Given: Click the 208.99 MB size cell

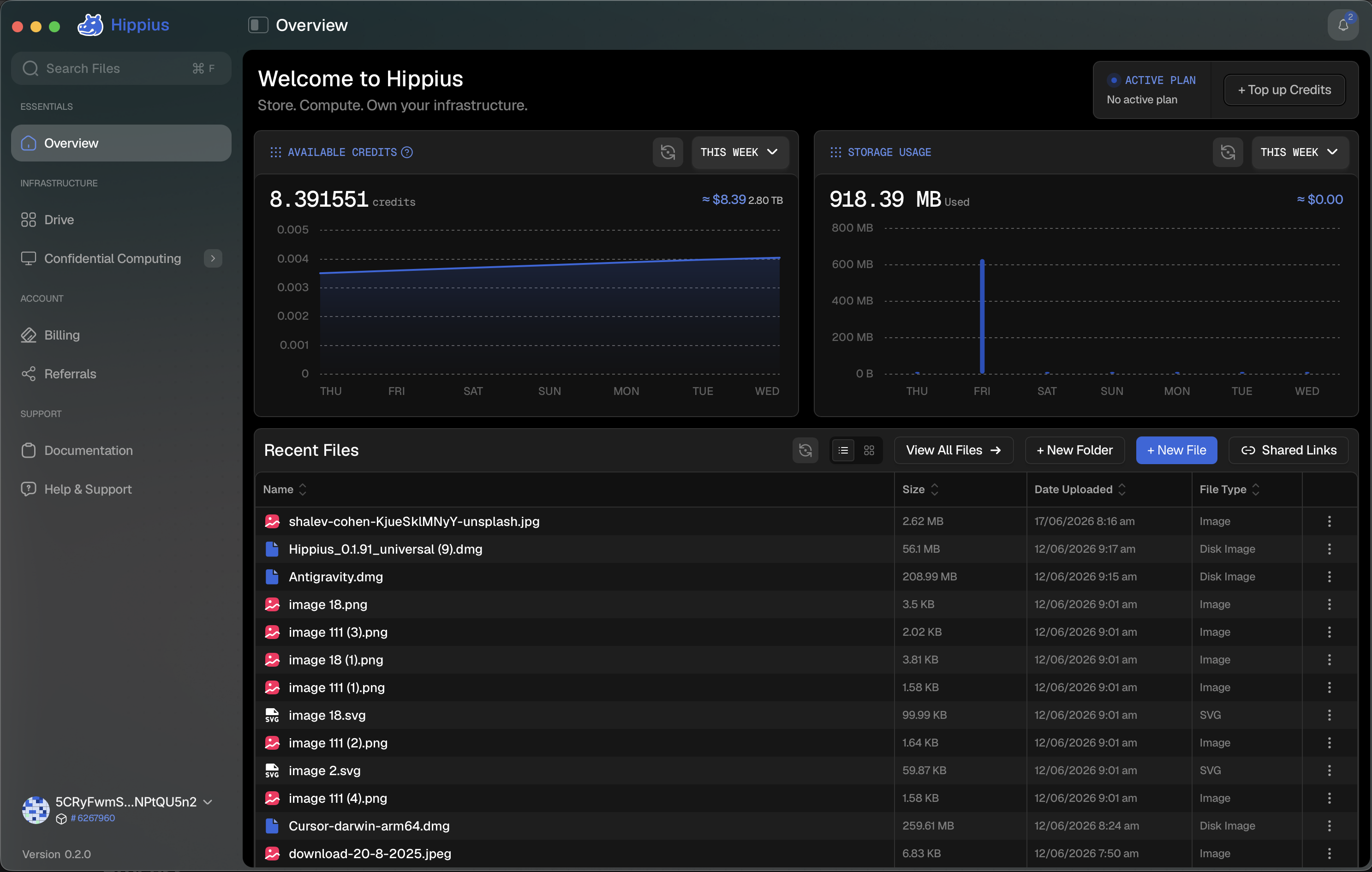Looking at the screenshot, I should coord(929,576).
